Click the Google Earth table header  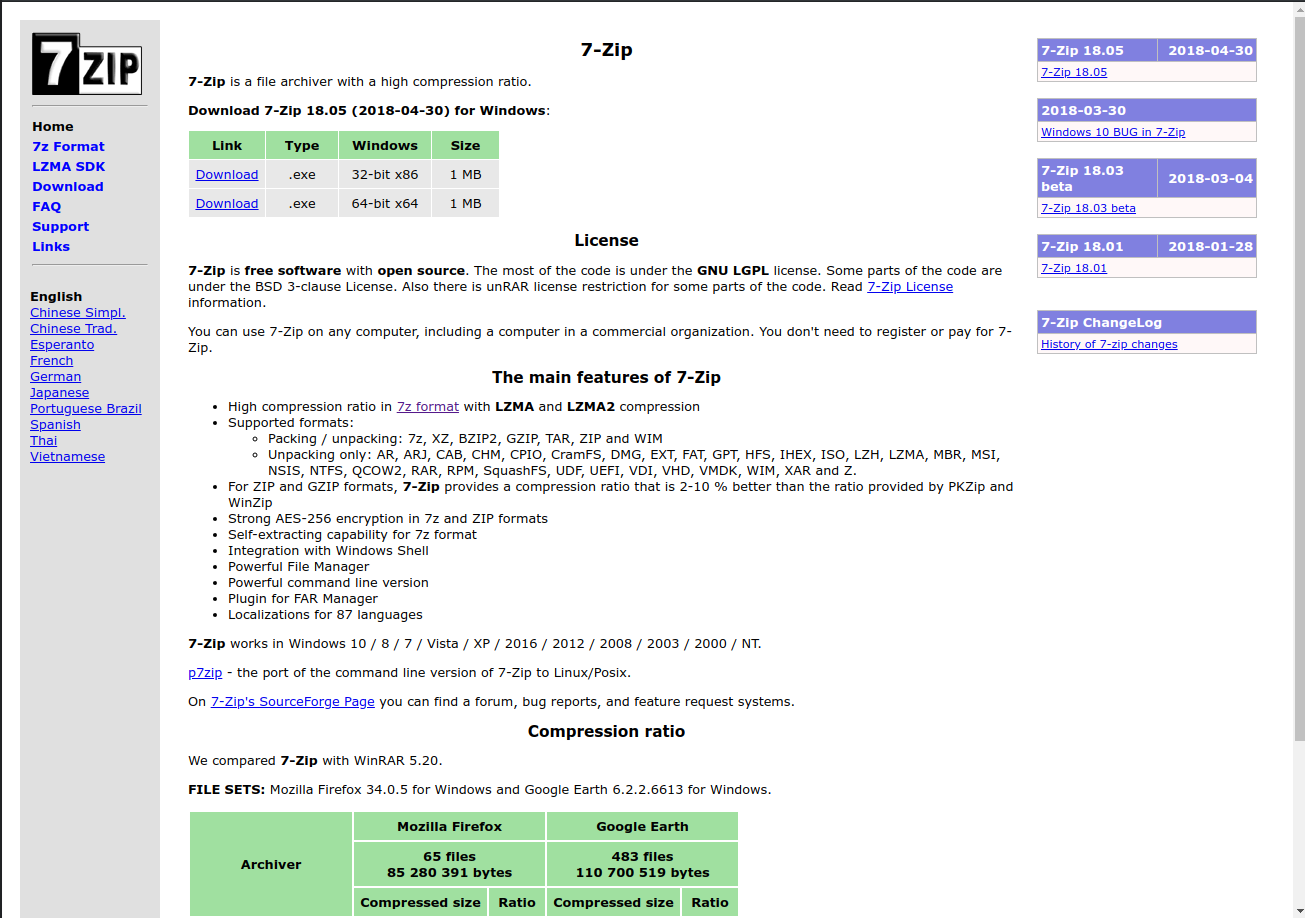coord(642,826)
